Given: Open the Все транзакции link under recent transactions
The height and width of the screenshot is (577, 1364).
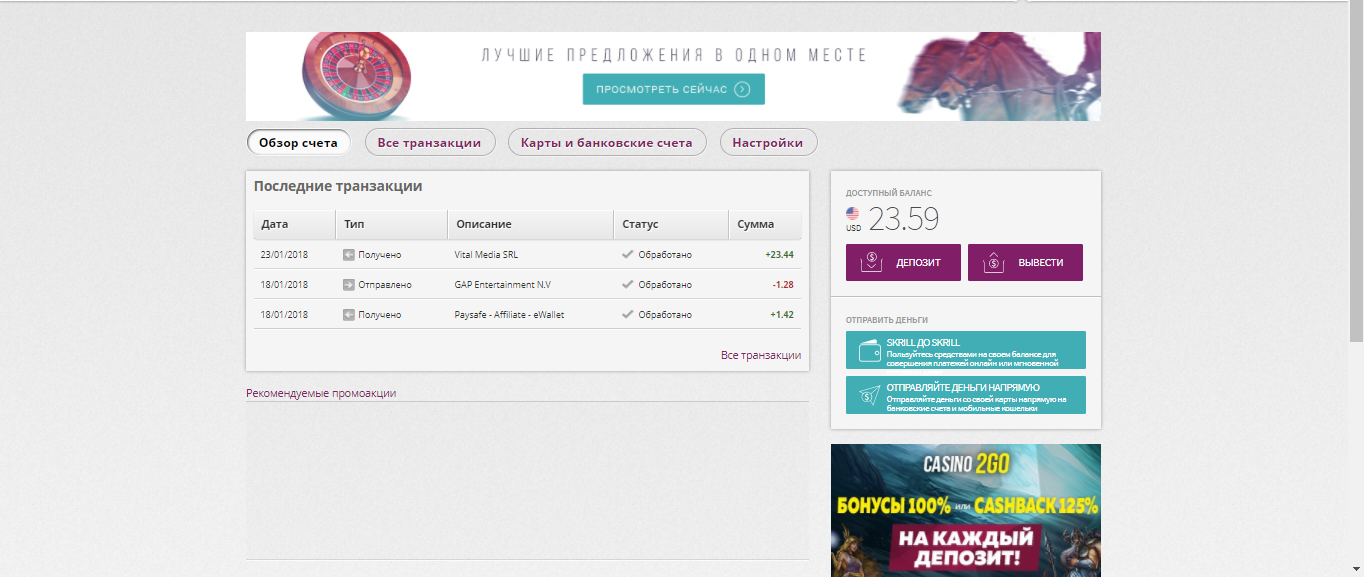Looking at the screenshot, I should point(763,355).
